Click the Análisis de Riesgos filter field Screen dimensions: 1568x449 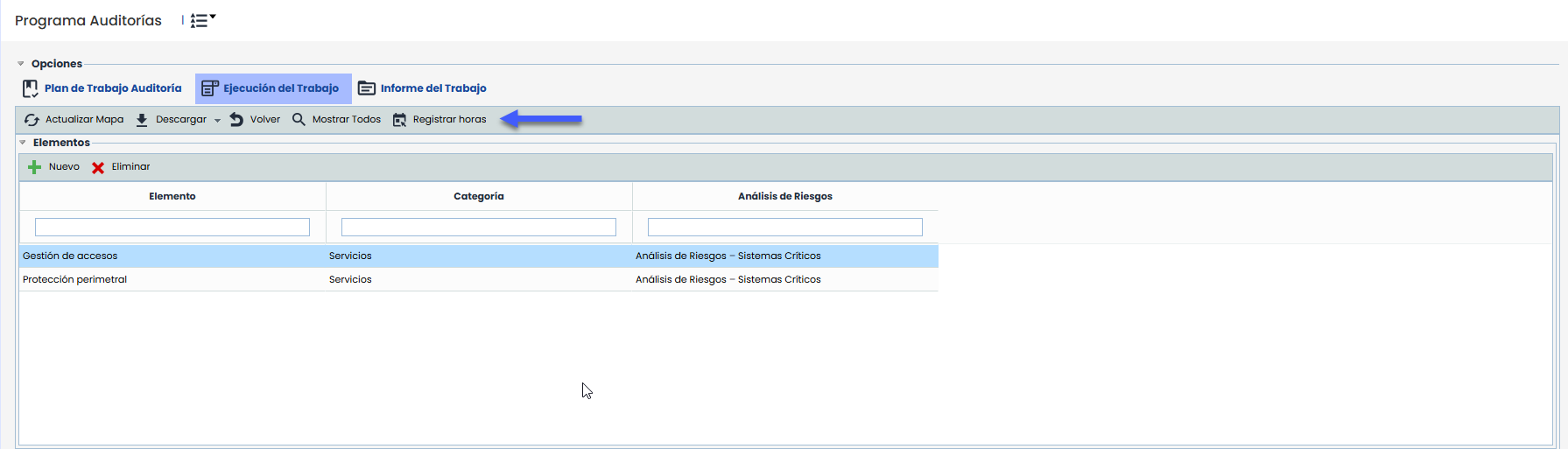click(785, 228)
